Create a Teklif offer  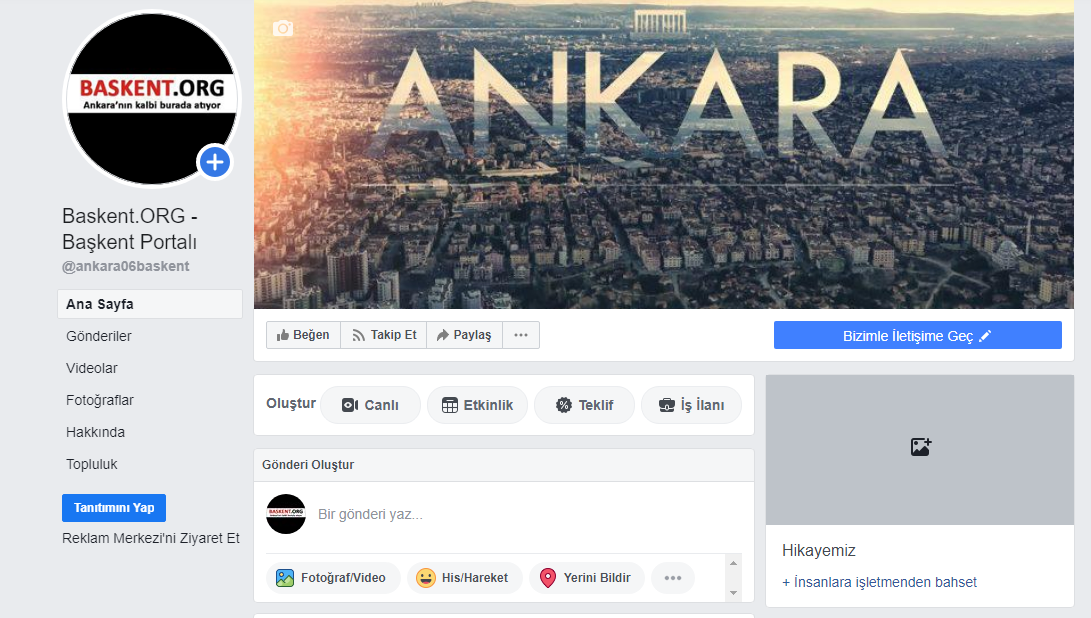pos(584,405)
